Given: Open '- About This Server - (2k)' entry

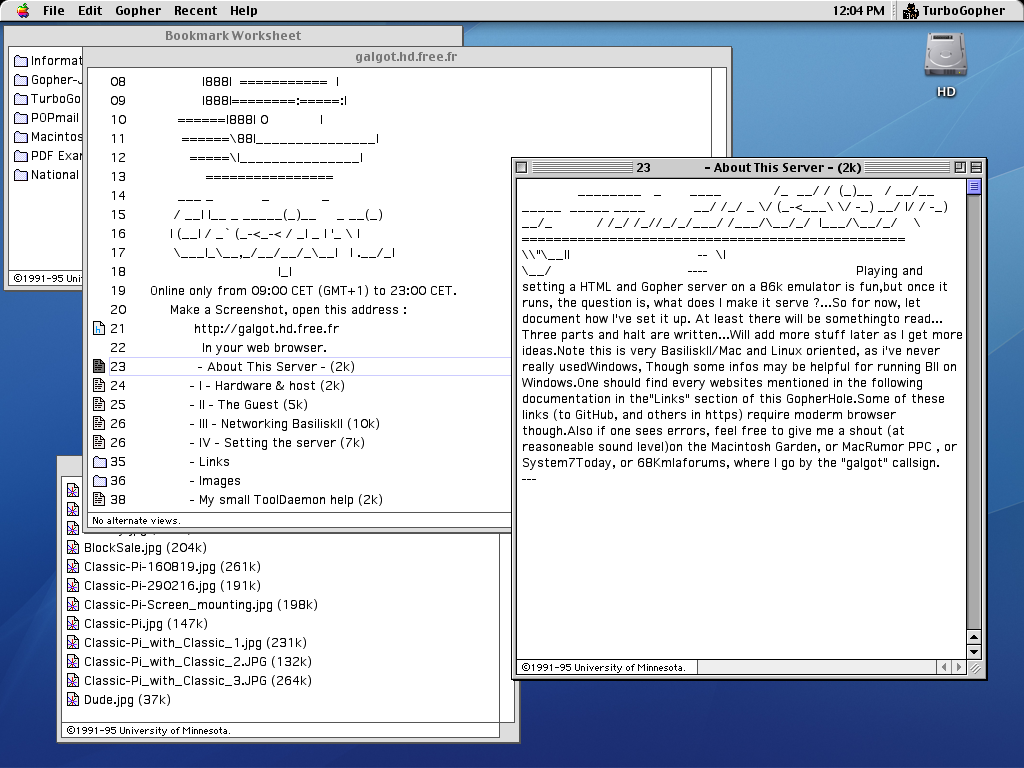Looking at the screenshot, I should point(276,366).
